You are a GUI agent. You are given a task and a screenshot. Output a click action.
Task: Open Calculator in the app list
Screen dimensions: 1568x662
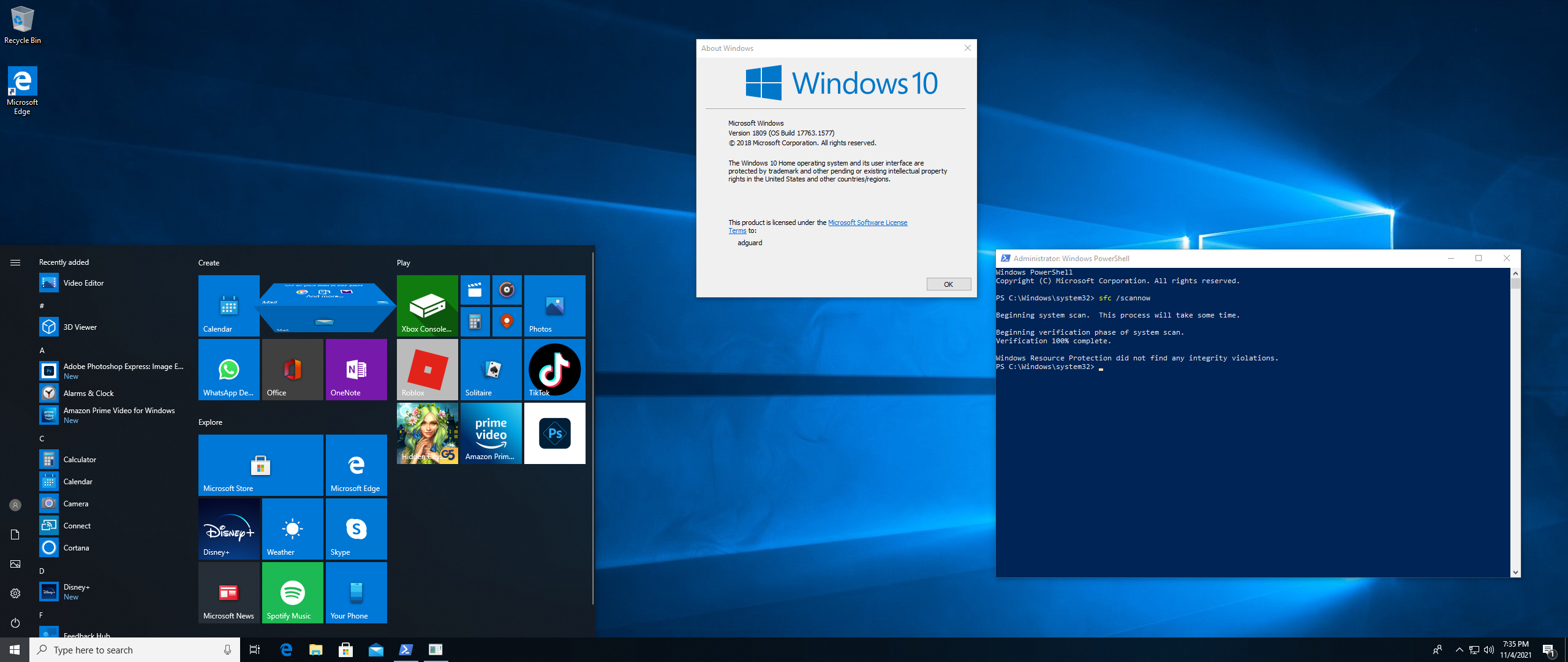click(111, 459)
